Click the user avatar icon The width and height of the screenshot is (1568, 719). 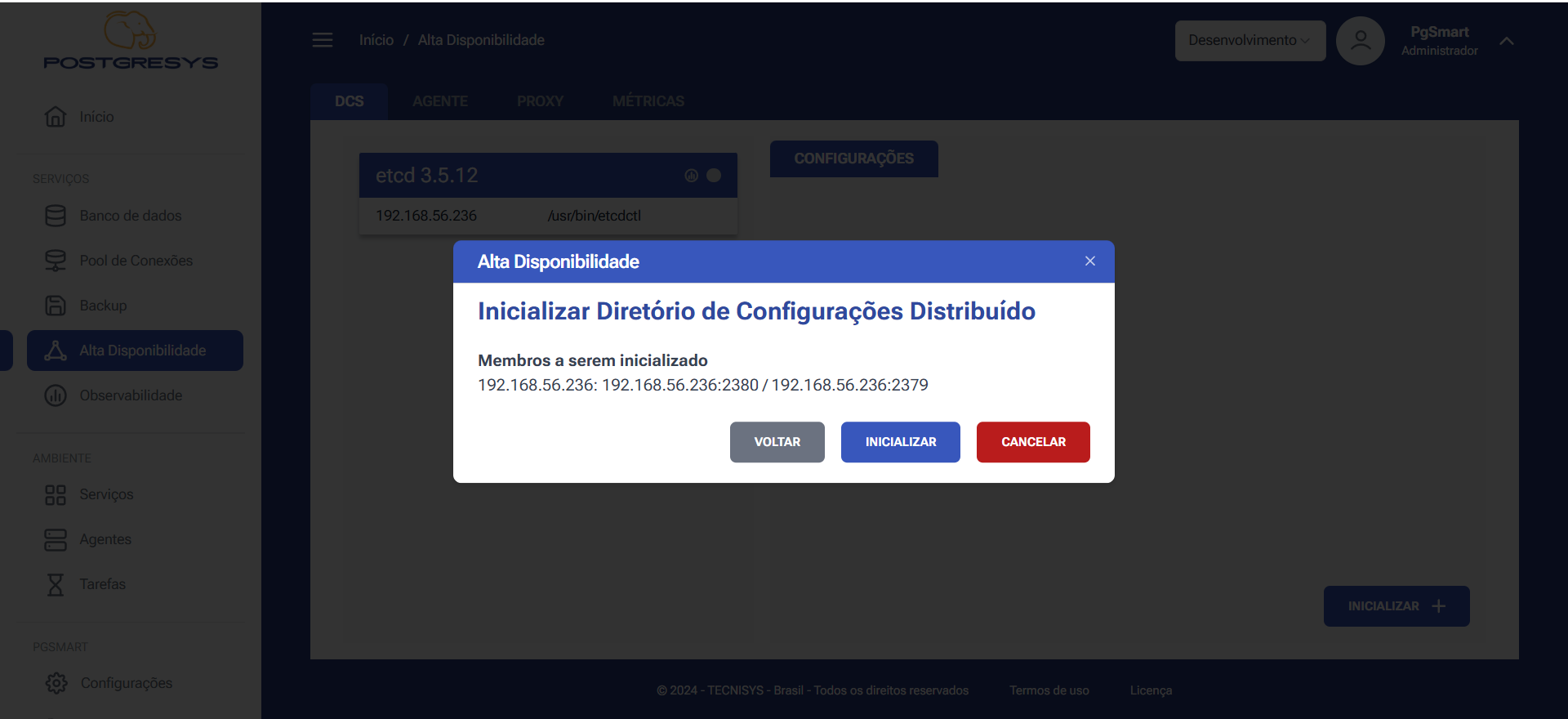[1360, 40]
